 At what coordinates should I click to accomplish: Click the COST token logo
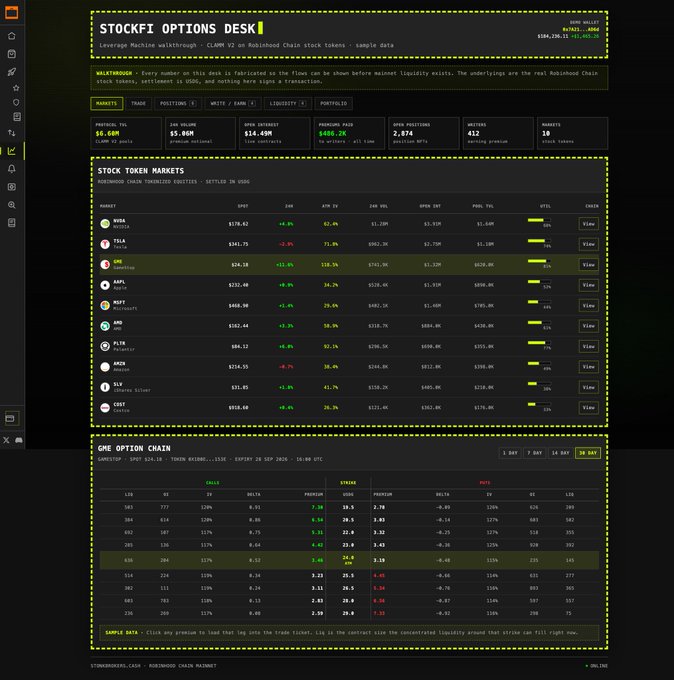(x=105, y=408)
